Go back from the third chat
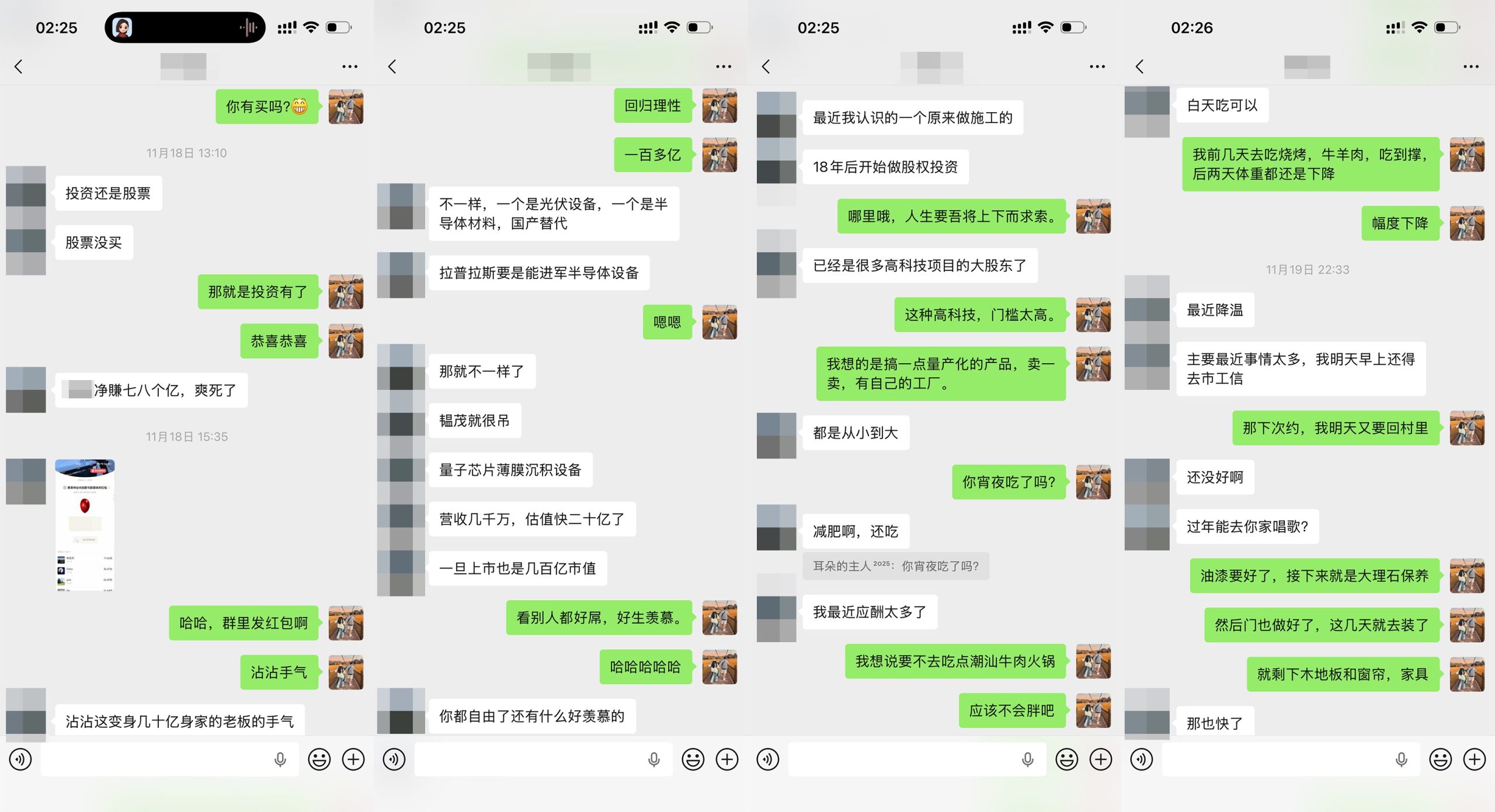 pyautogui.click(x=766, y=67)
